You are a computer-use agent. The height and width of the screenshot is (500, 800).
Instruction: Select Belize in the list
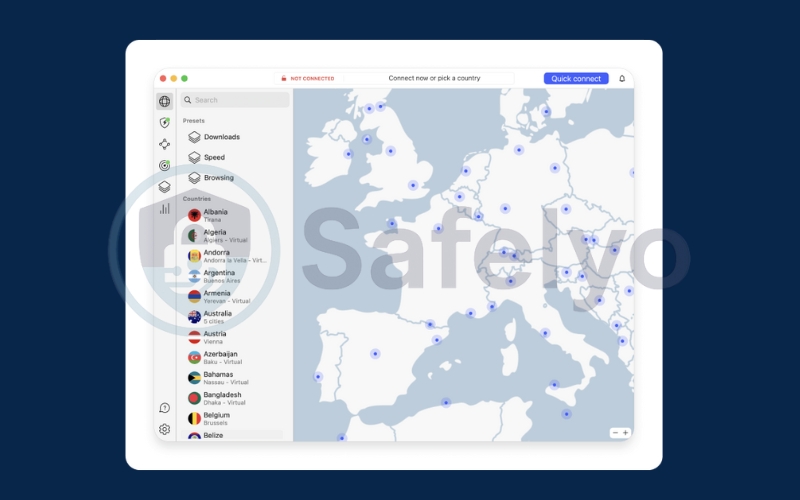232,435
